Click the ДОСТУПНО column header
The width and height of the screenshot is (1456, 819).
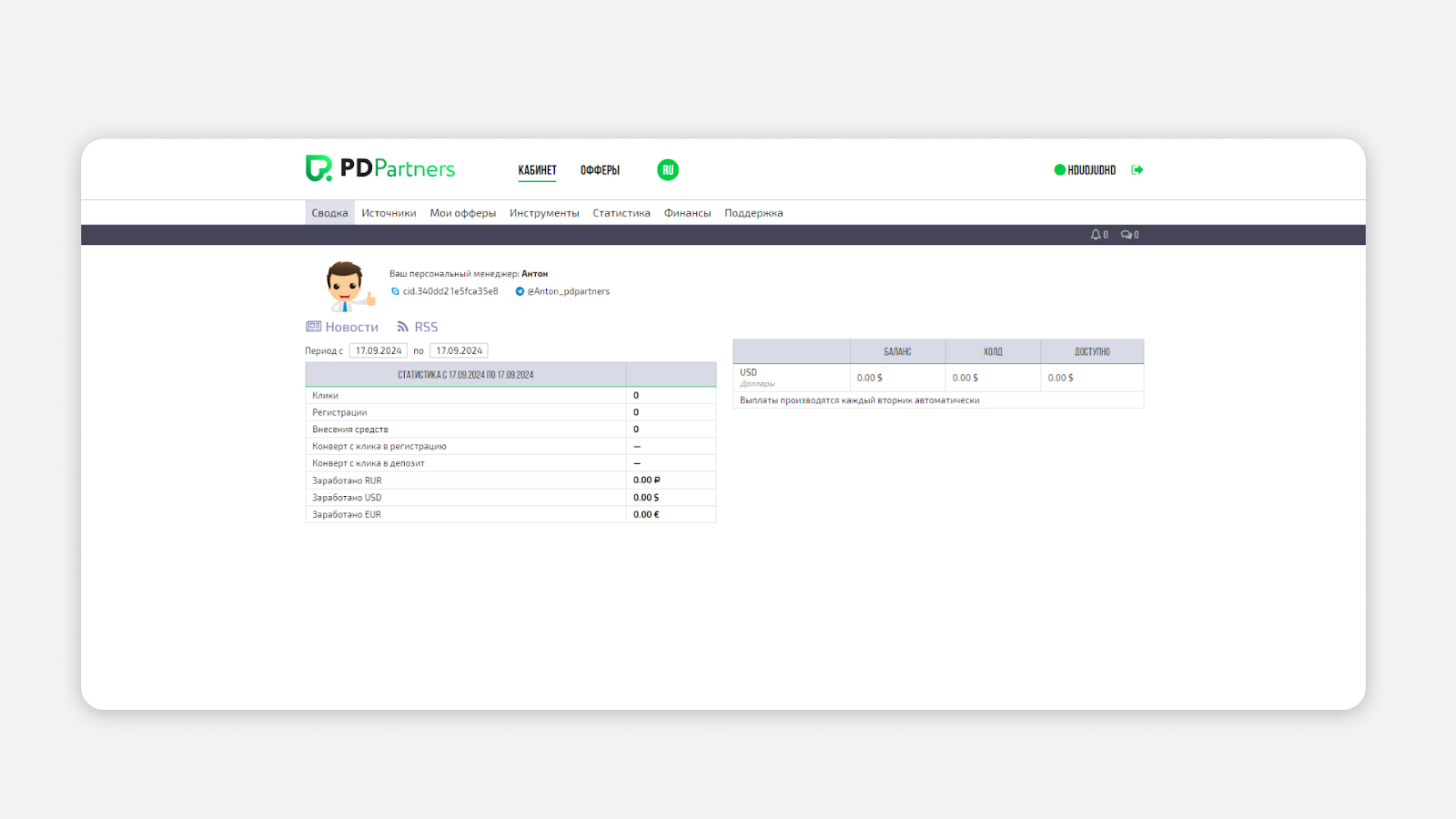(1092, 351)
